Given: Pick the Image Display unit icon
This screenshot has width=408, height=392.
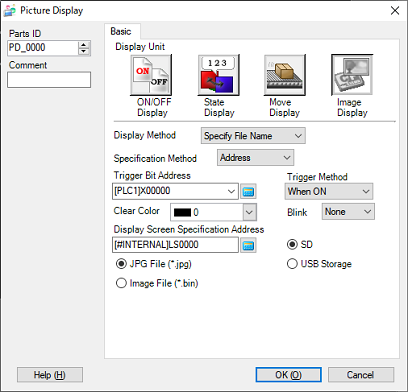Looking at the screenshot, I should click(x=352, y=75).
